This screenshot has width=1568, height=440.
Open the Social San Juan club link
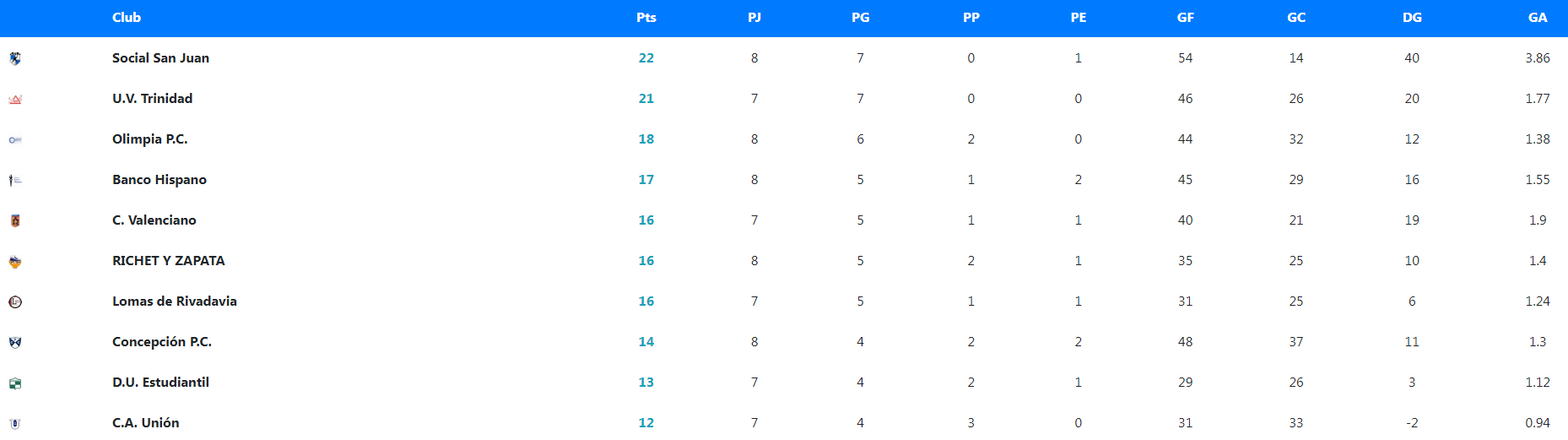coord(160,58)
